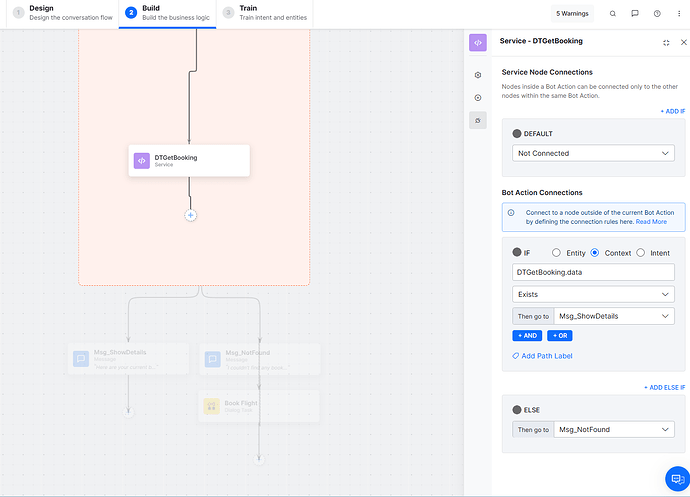The image size is (690, 497).
Task: Open the connections tab icon in side panel
Action: pos(478,120)
